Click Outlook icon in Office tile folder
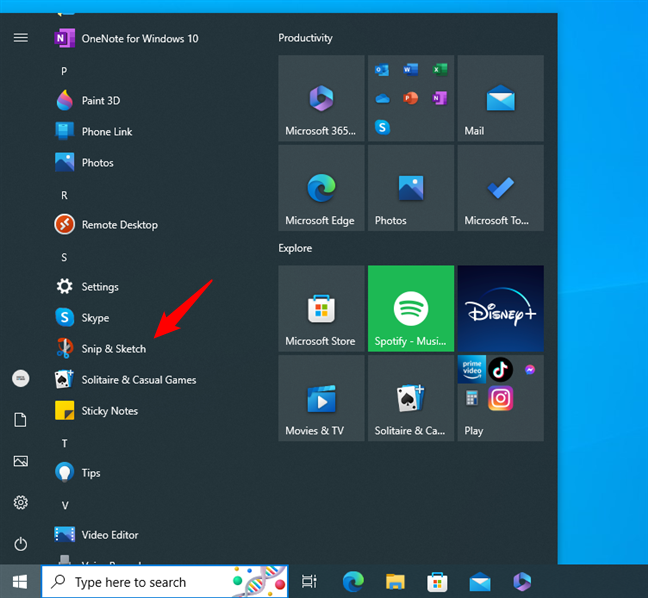The width and height of the screenshot is (648, 598). click(x=382, y=70)
